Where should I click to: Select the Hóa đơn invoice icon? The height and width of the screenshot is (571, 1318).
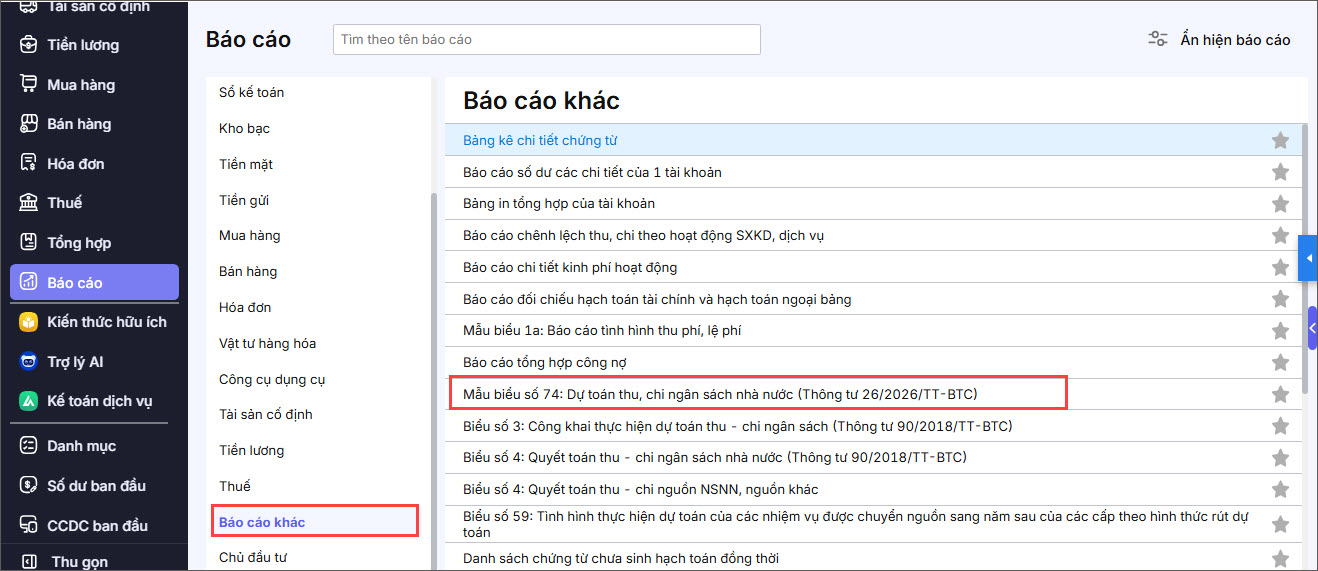(x=29, y=163)
